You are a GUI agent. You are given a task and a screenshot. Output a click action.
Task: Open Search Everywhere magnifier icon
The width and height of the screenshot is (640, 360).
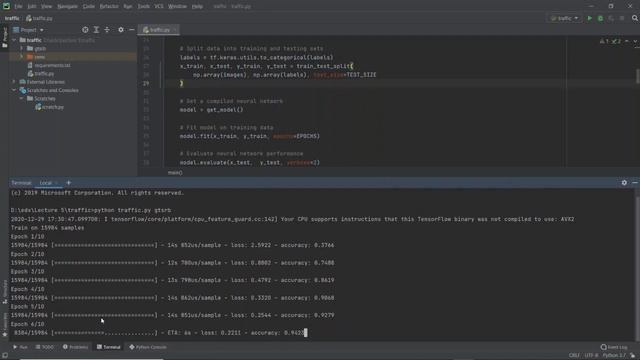click(635, 18)
